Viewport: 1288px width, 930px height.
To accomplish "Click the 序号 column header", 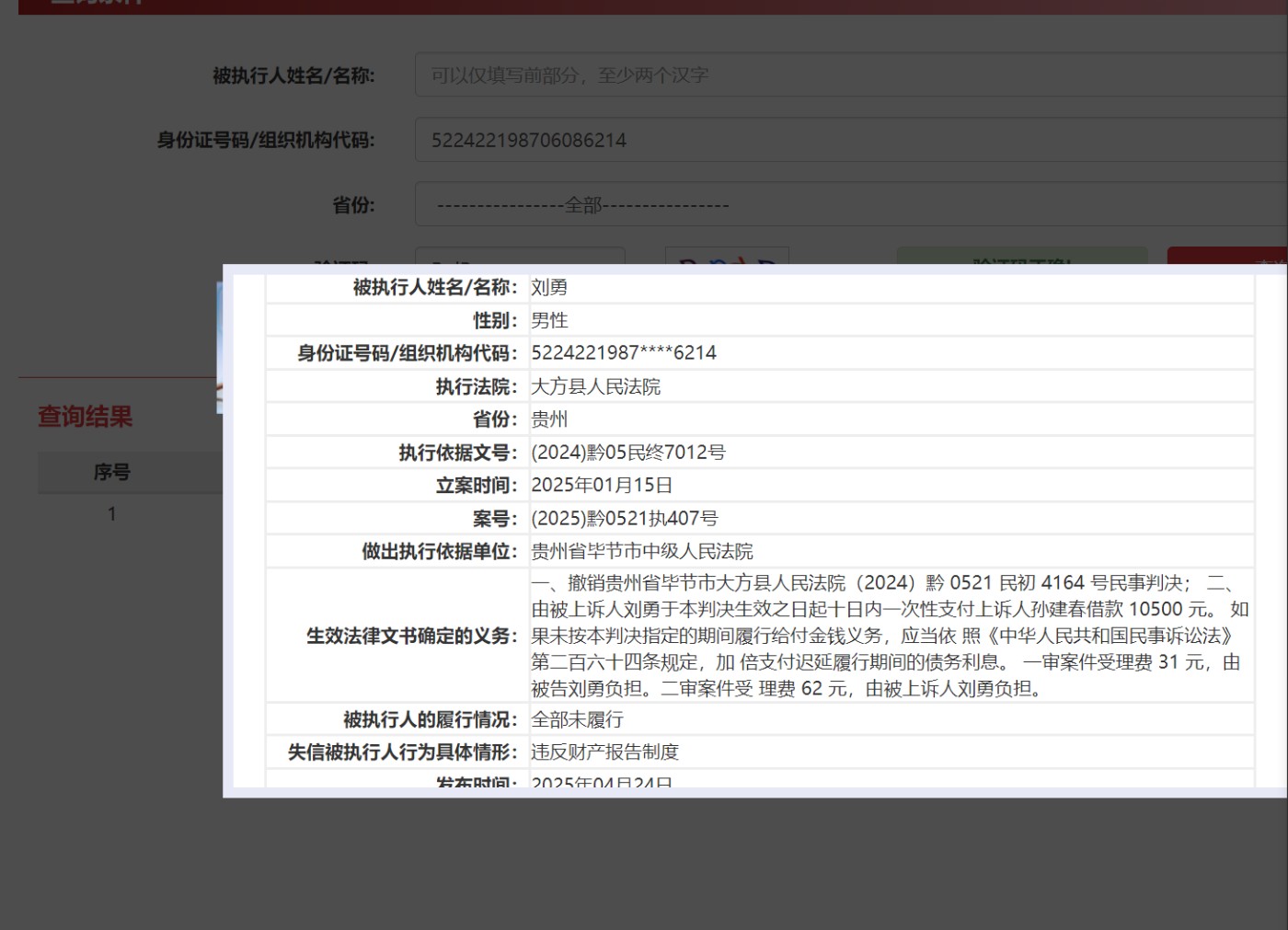I will 111,472.
